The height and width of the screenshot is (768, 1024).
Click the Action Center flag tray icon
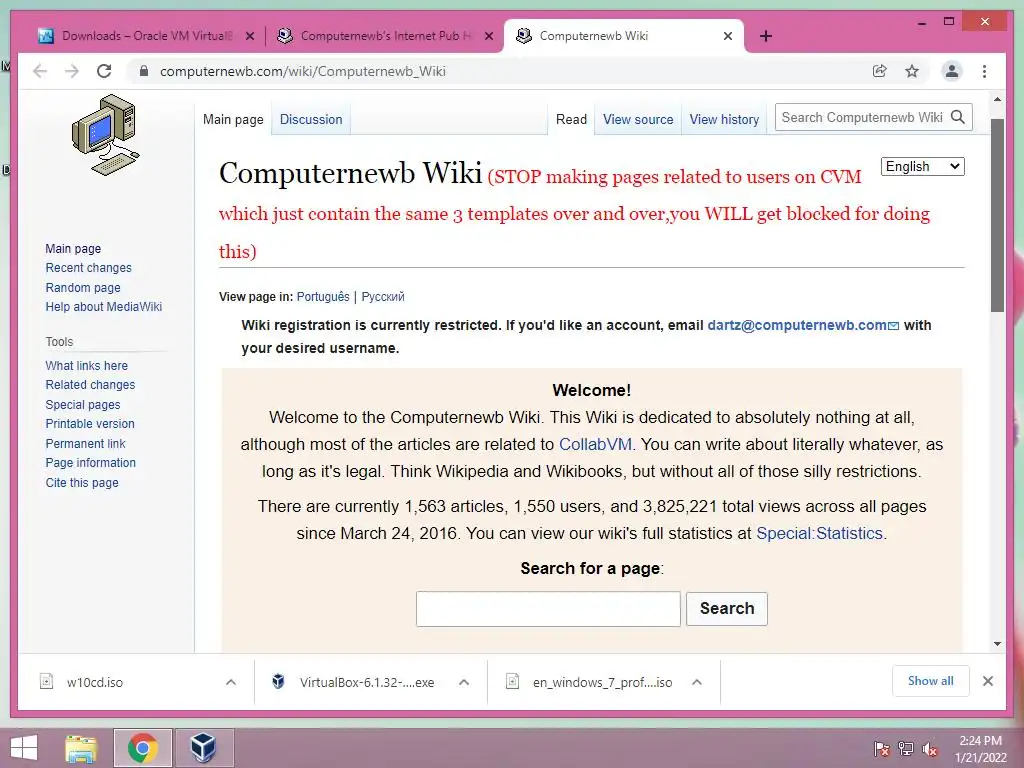click(882, 749)
